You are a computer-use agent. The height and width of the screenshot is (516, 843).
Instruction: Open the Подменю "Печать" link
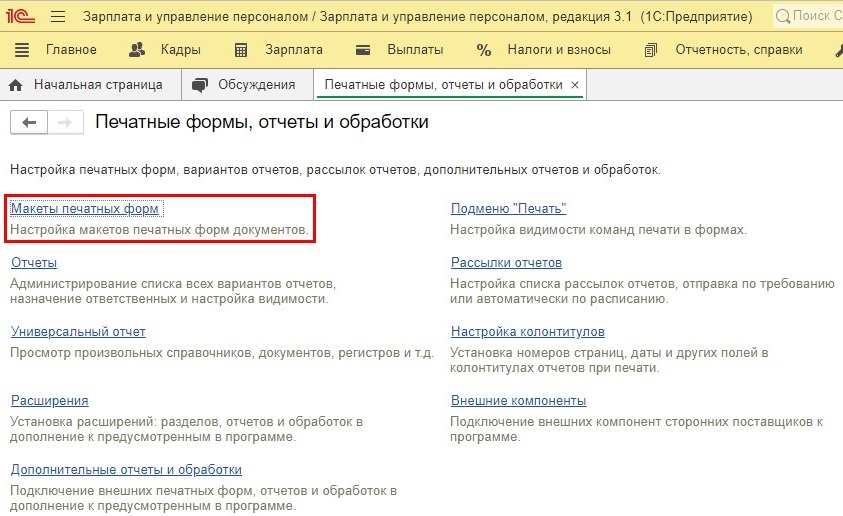point(508,209)
